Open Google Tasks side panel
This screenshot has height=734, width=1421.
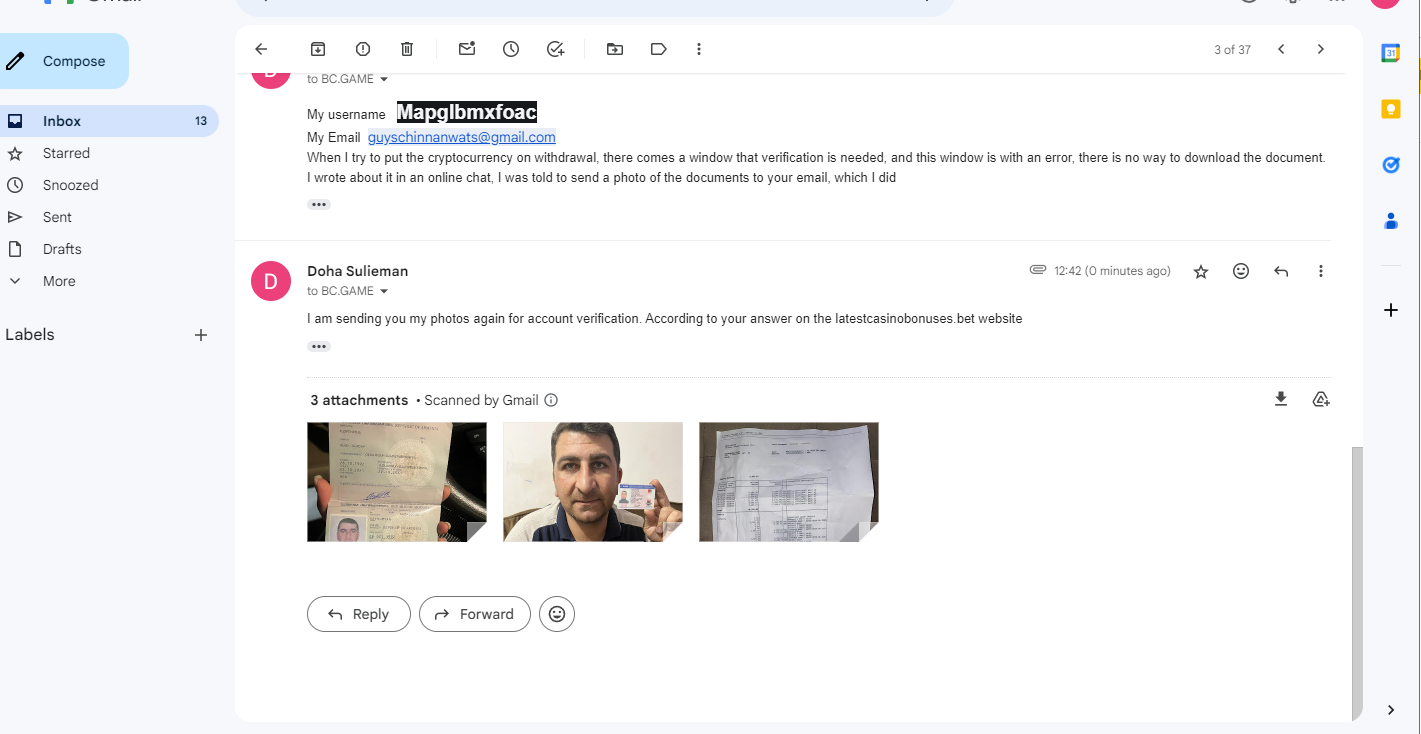[x=1390, y=165]
